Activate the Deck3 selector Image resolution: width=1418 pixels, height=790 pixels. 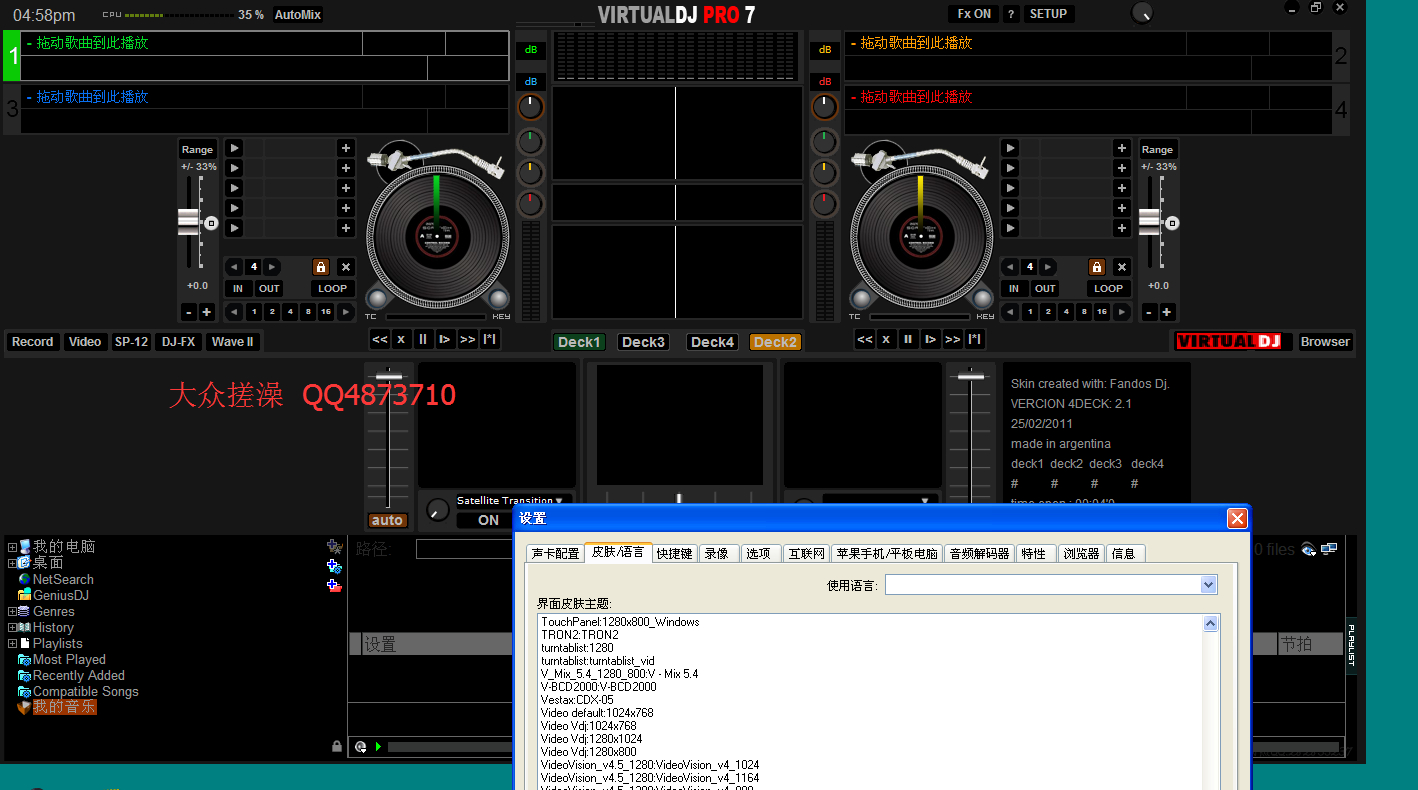pyautogui.click(x=644, y=342)
